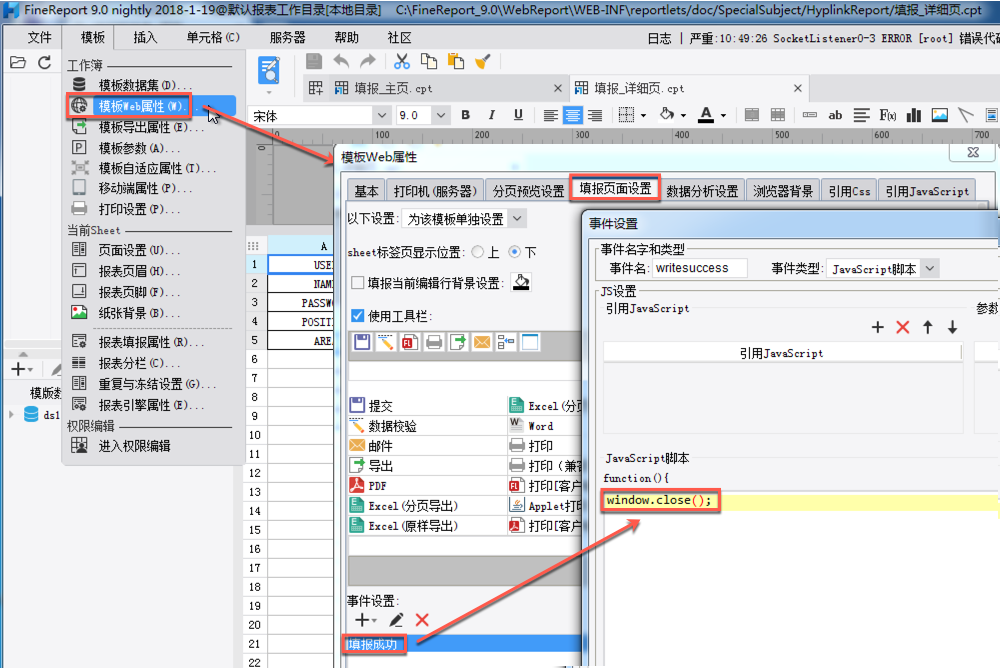
Task: Click the print icon in toolbar preview
Action: (x=434, y=342)
